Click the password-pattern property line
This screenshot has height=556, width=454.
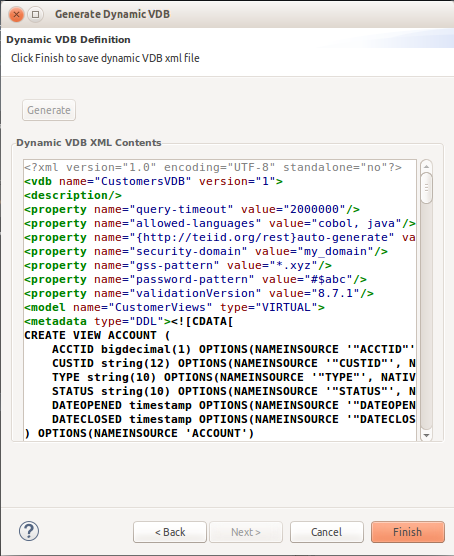tap(195, 279)
